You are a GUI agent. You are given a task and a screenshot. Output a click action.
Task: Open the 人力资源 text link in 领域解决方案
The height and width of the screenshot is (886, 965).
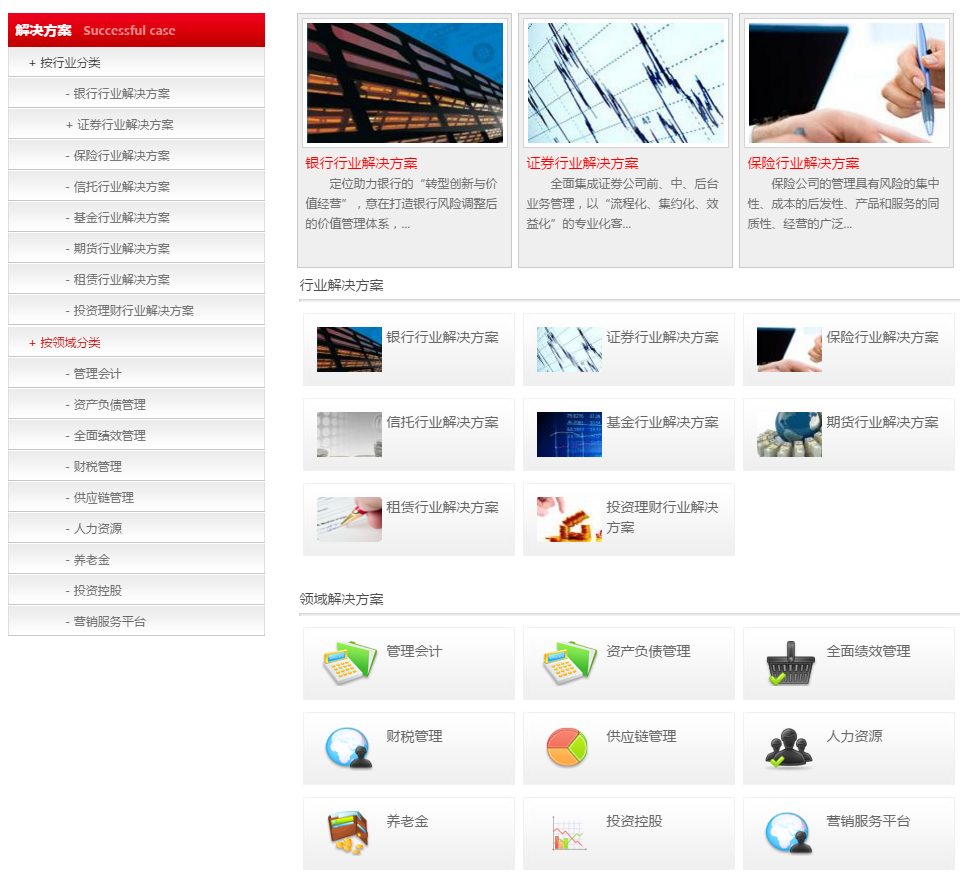point(854,736)
